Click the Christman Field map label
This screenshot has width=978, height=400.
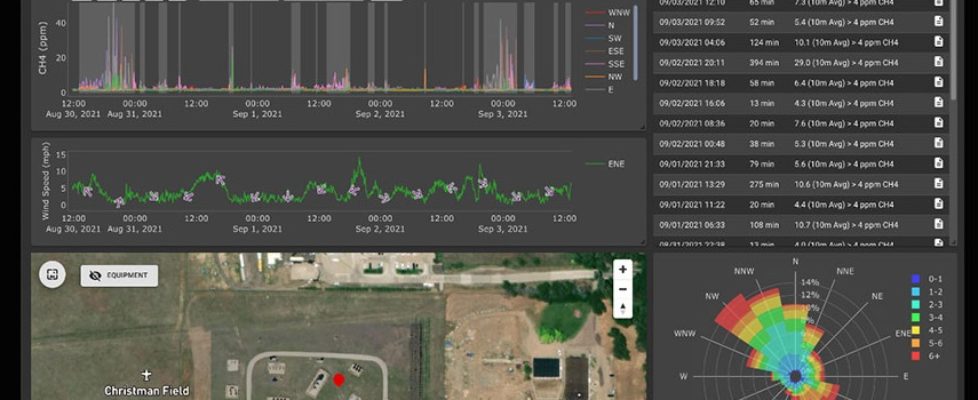pyautogui.click(x=146, y=391)
